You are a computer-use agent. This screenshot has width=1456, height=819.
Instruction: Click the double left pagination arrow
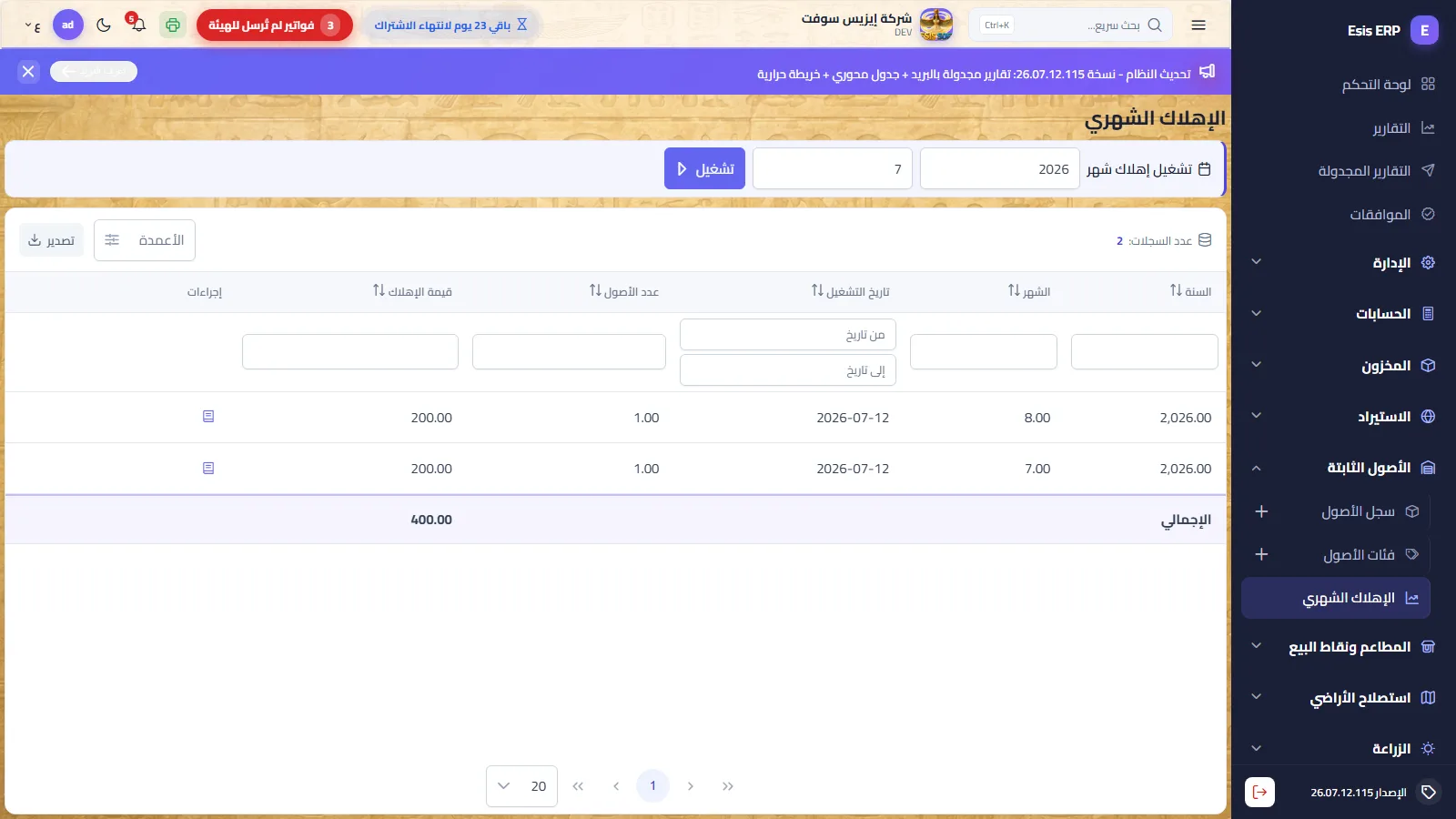[578, 786]
